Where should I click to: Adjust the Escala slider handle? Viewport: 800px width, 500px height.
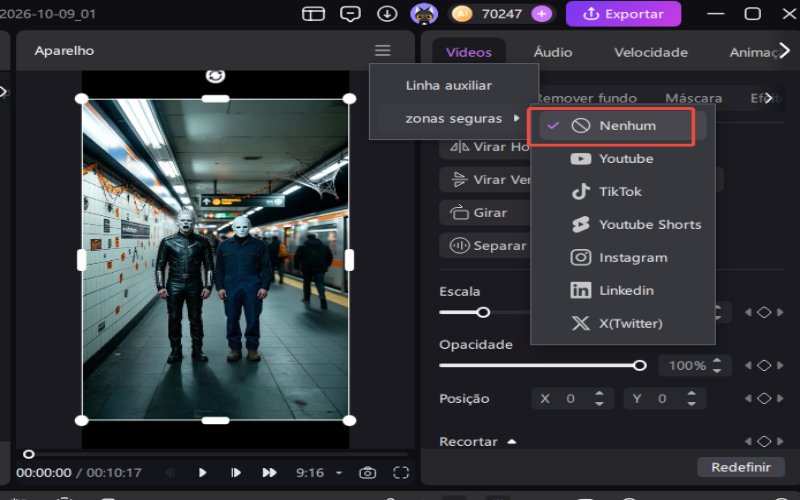pos(483,312)
